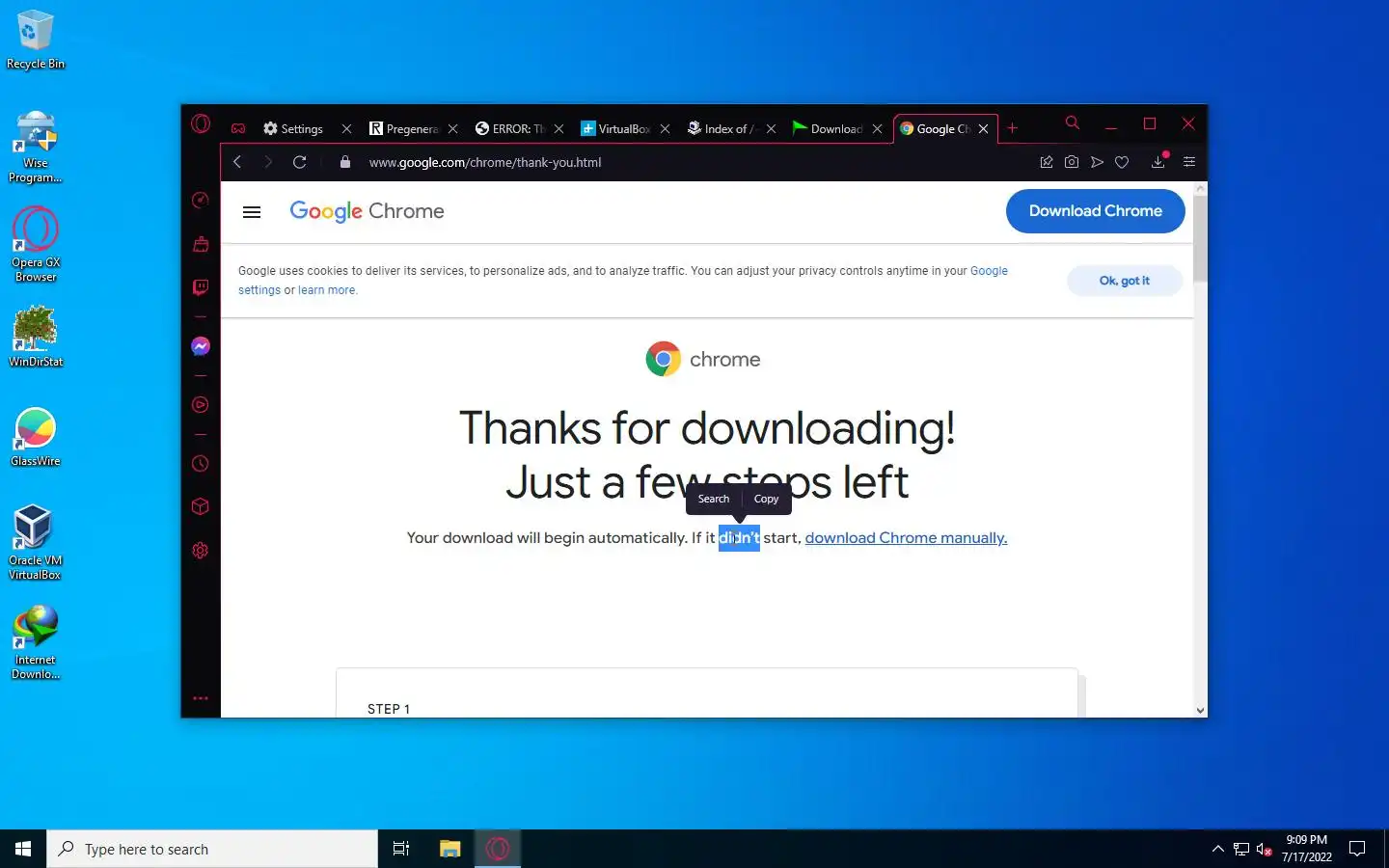Switch to the Index of tab
This screenshot has width=1389, height=868.
coord(723,128)
